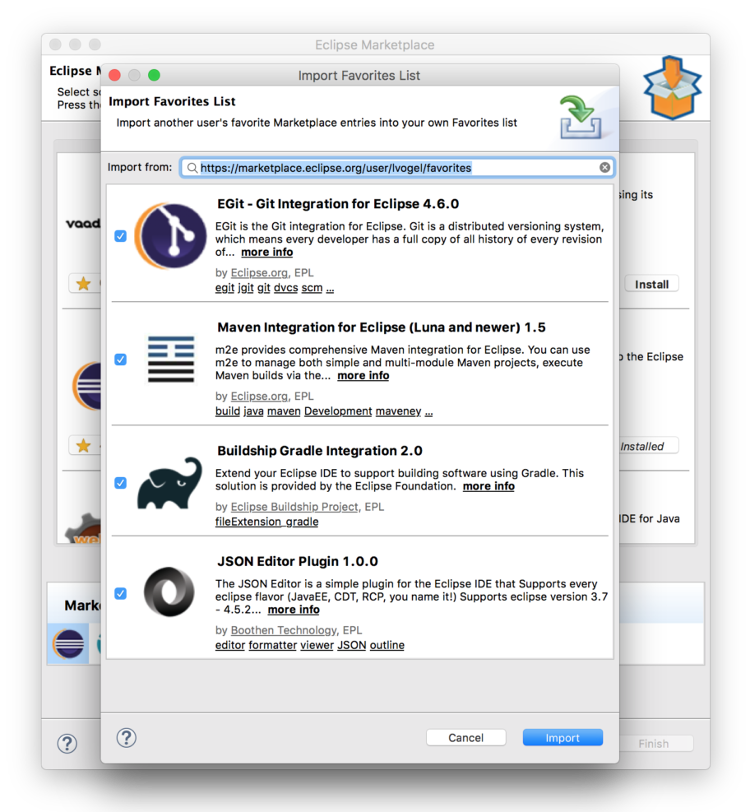Viewport: 750px width, 812px height.
Task: Click the search magnifier in Import from field
Action: (x=192, y=167)
